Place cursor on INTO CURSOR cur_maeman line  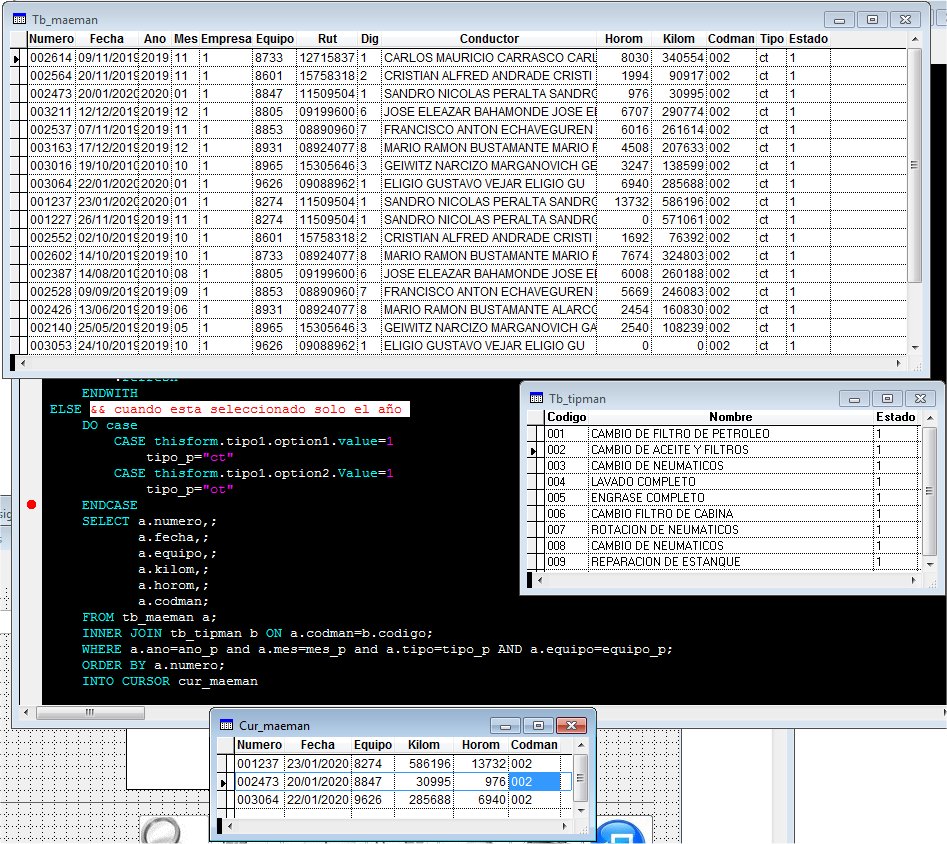click(x=170, y=681)
